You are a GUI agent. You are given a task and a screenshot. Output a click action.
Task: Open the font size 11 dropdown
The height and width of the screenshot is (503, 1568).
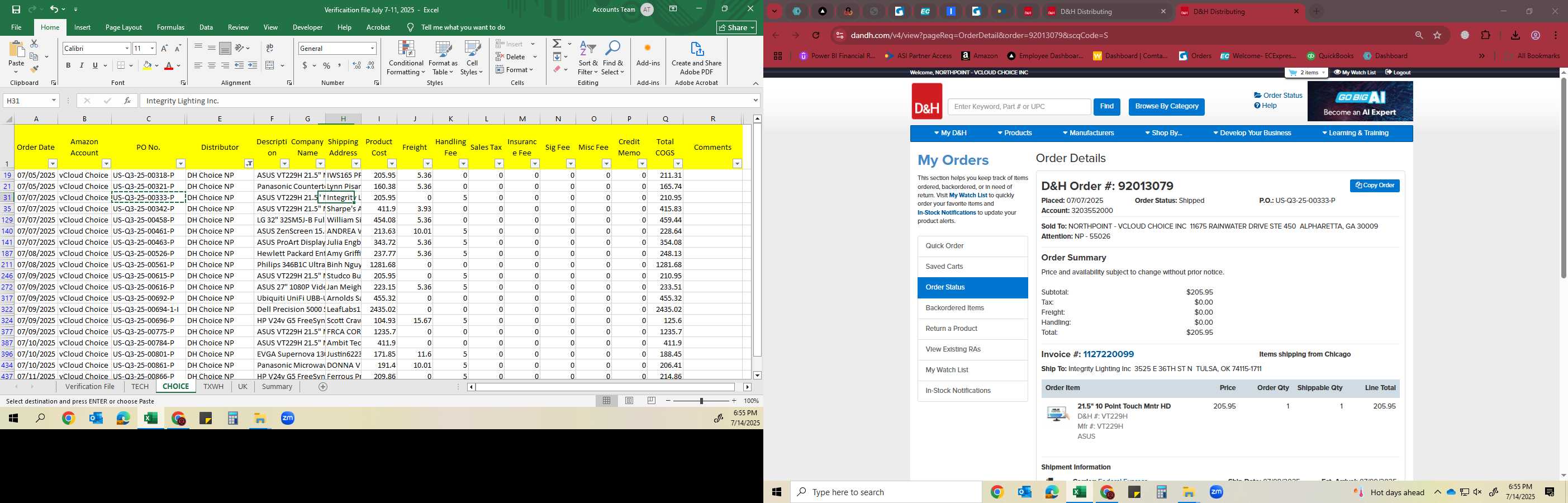point(152,48)
